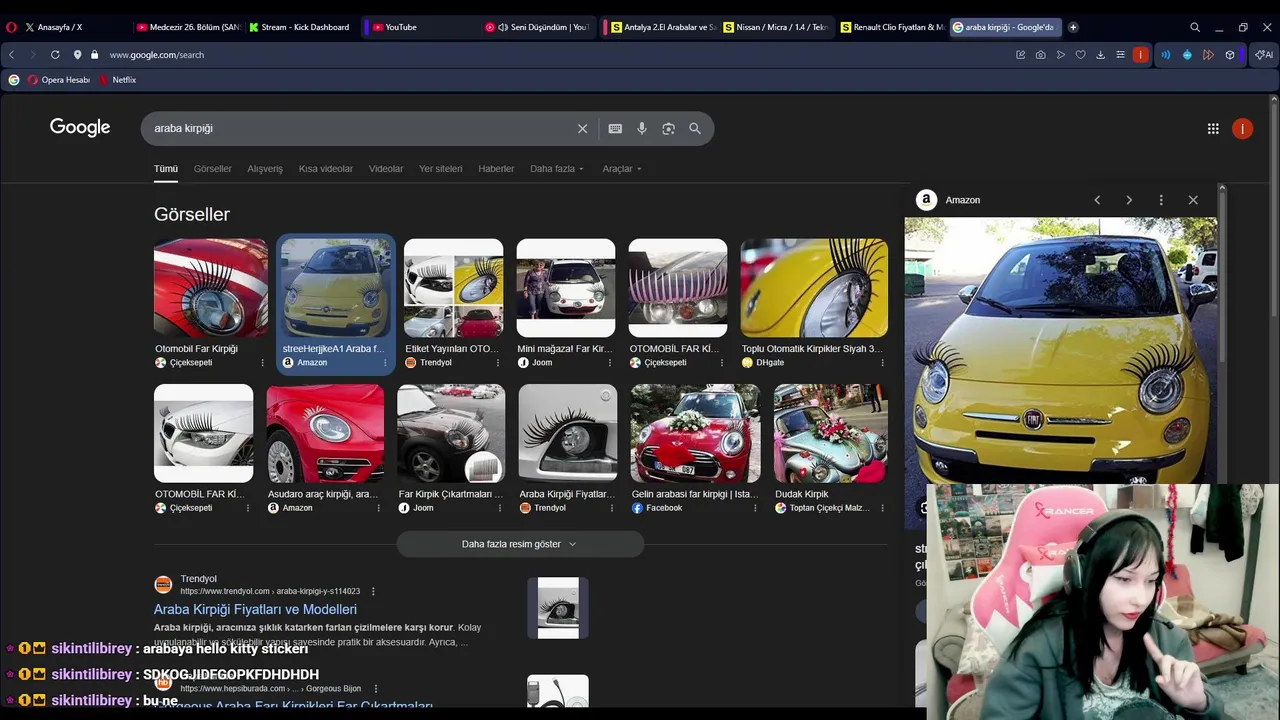Open options for Otomobil Far Kirpiği thumbnail

point(263,363)
